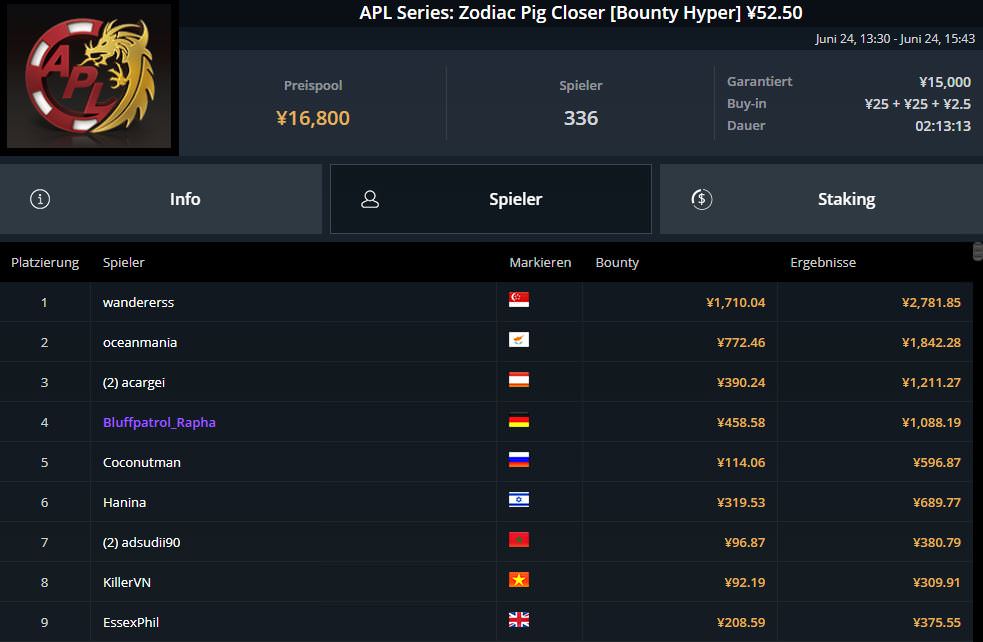Image resolution: width=983 pixels, height=642 pixels.
Task: Click the Israel flag beside Hanina
Action: pyautogui.click(x=519, y=501)
